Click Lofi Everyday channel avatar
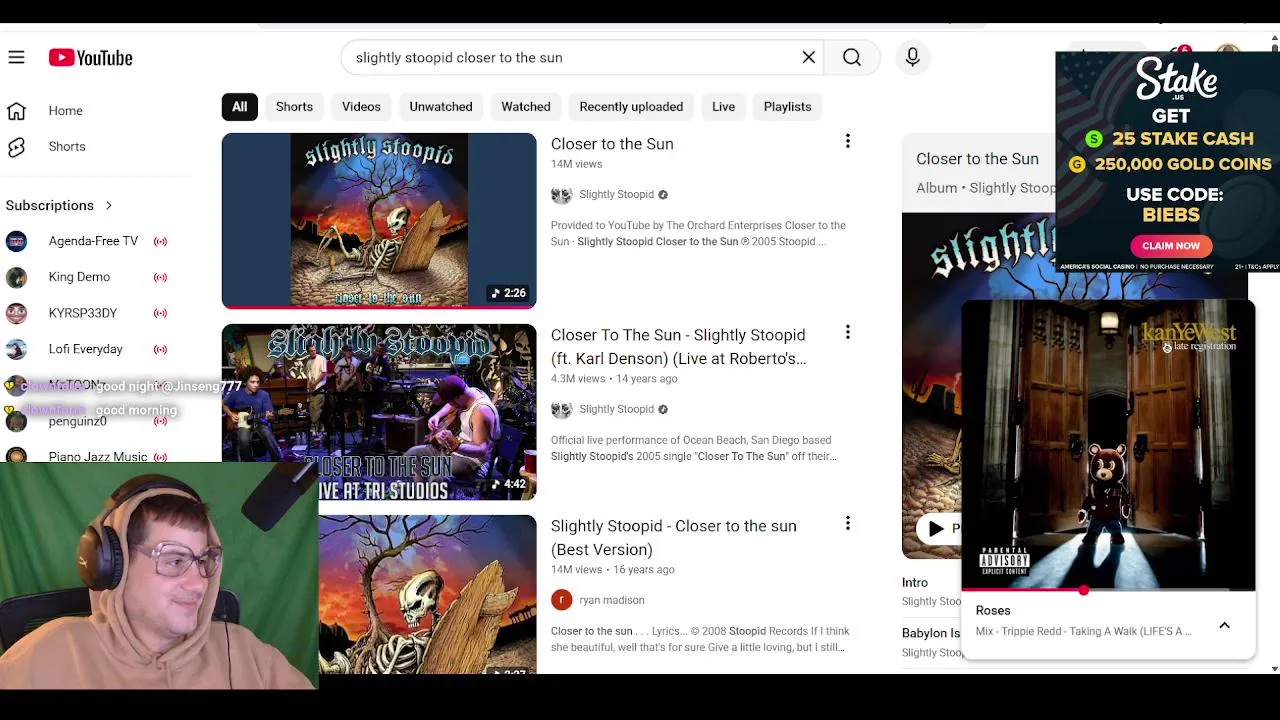Viewport: 1280px width, 720px height. pos(16,349)
